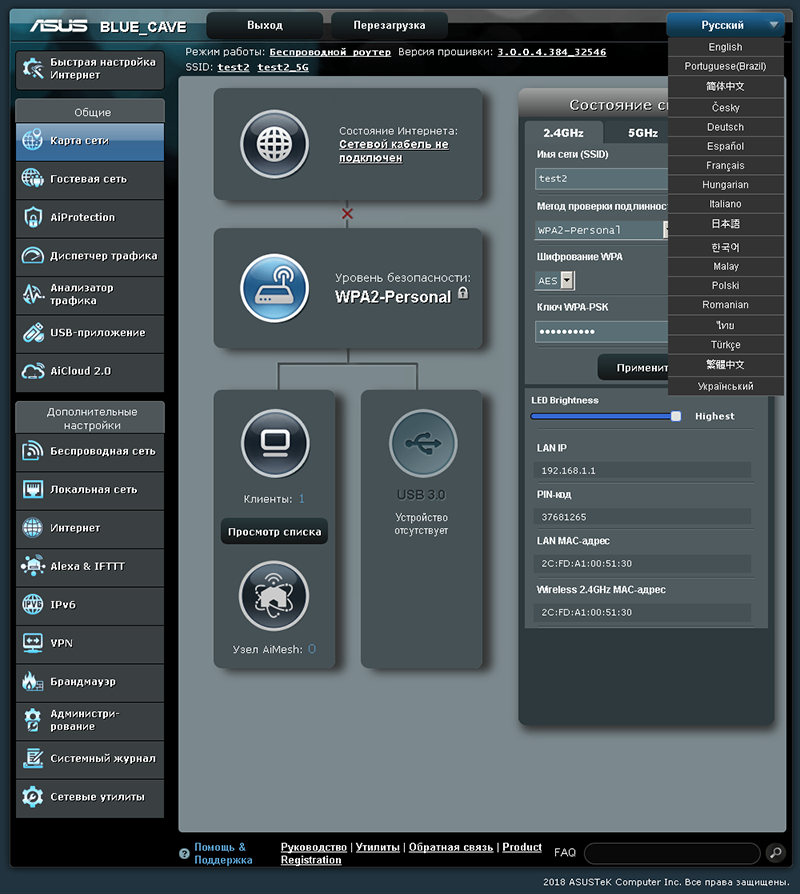This screenshot has height=894, width=800.
Task: Open AiCloud 2.0 sidebar item
Action: click(x=90, y=371)
